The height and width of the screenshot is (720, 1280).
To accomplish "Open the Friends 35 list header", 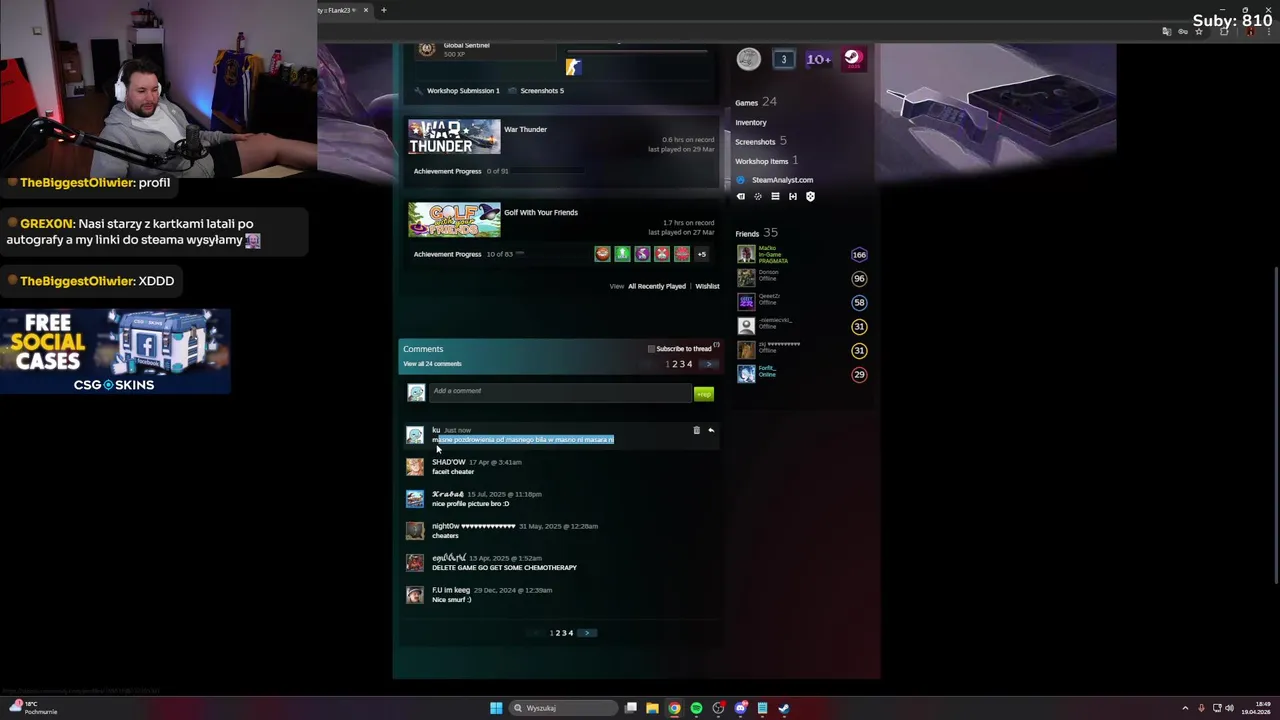I will [x=756, y=233].
